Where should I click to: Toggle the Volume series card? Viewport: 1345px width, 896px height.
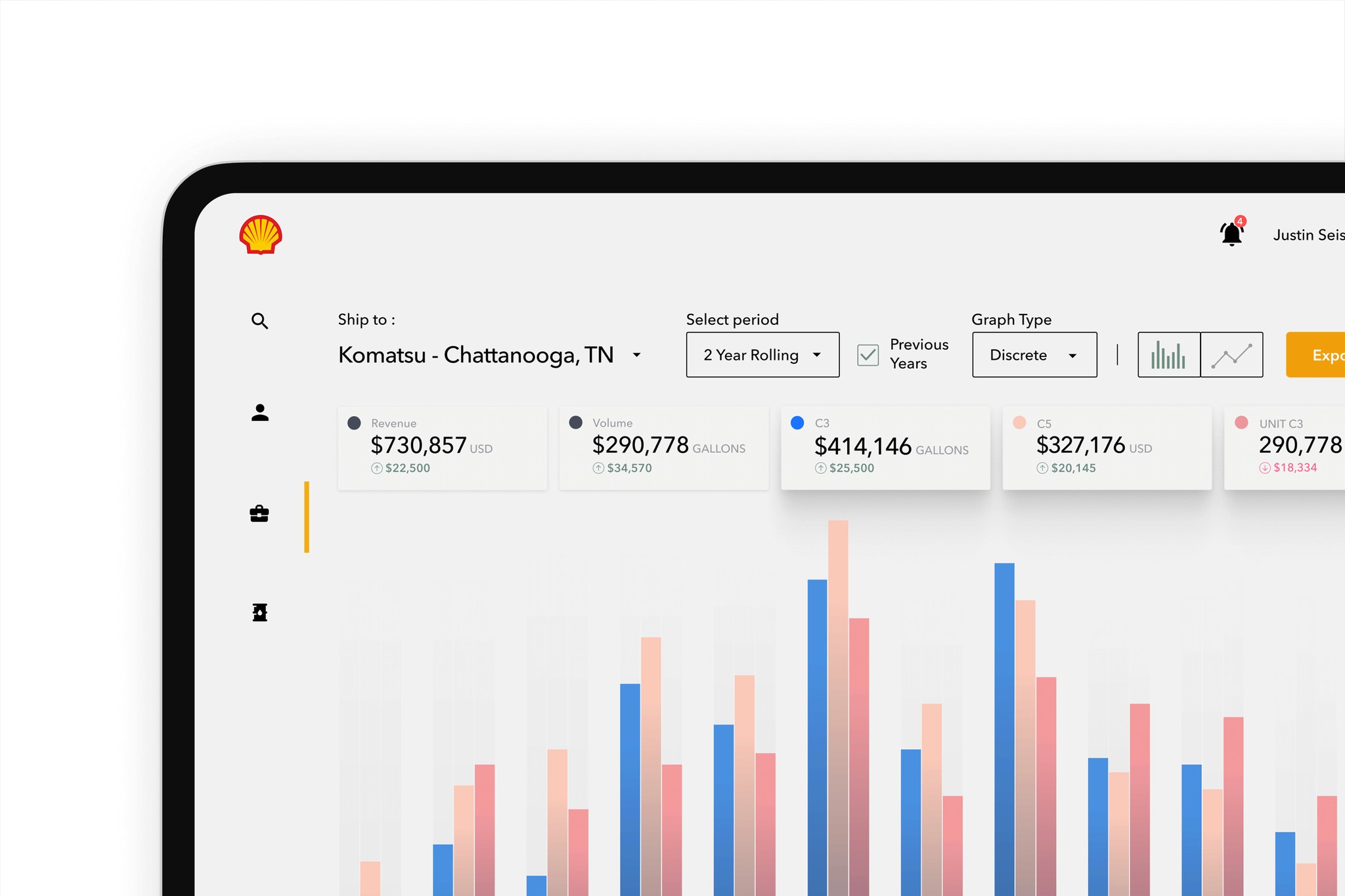coord(663,448)
